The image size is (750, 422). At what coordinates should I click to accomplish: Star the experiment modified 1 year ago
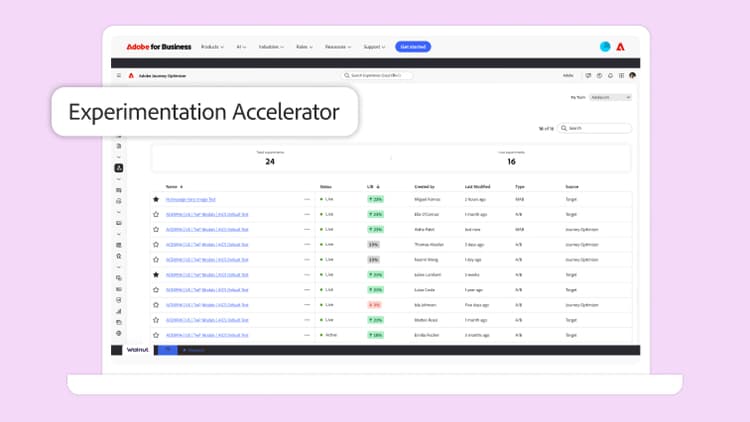pyautogui.click(x=156, y=289)
